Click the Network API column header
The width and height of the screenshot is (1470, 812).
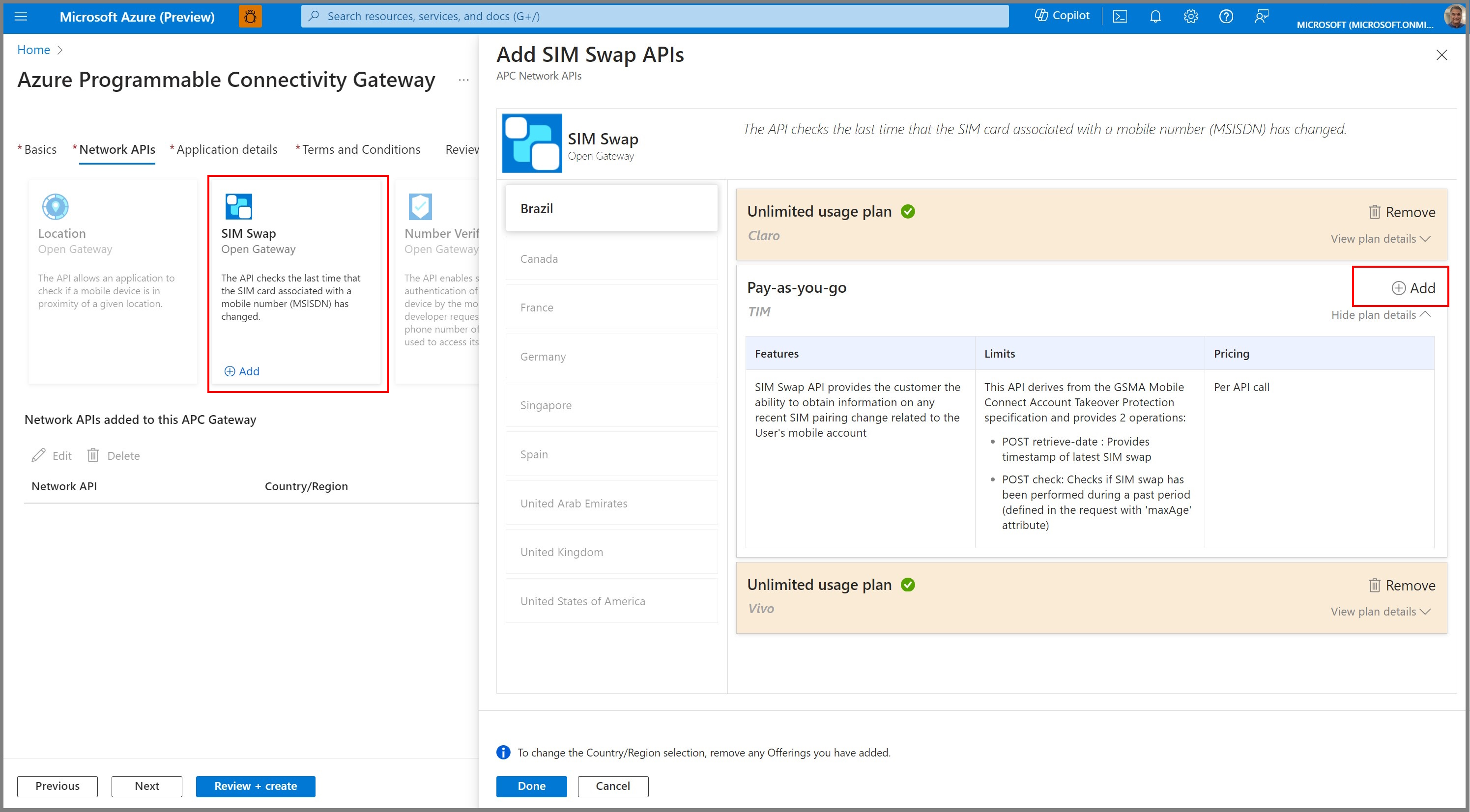coord(64,486)
